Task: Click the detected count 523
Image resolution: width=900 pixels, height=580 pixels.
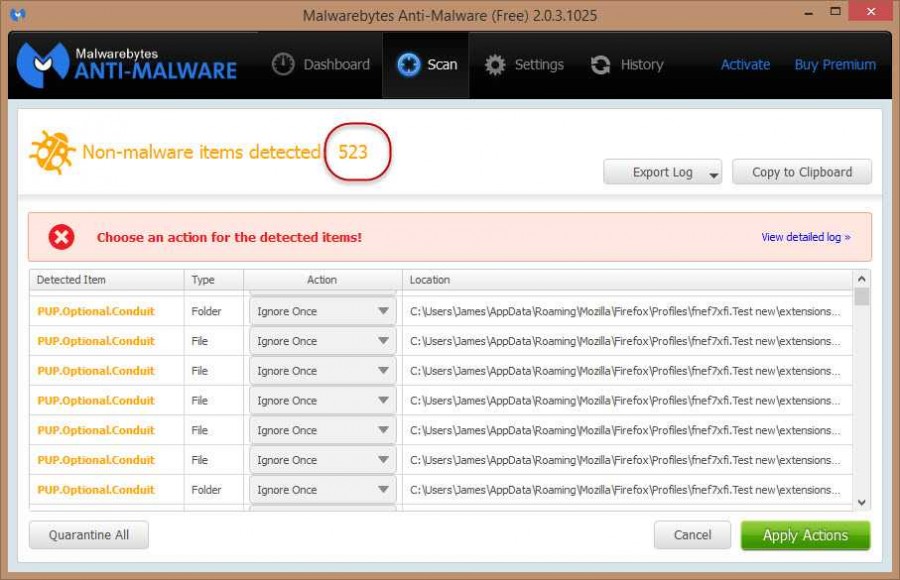Action: tap(352, 152)
